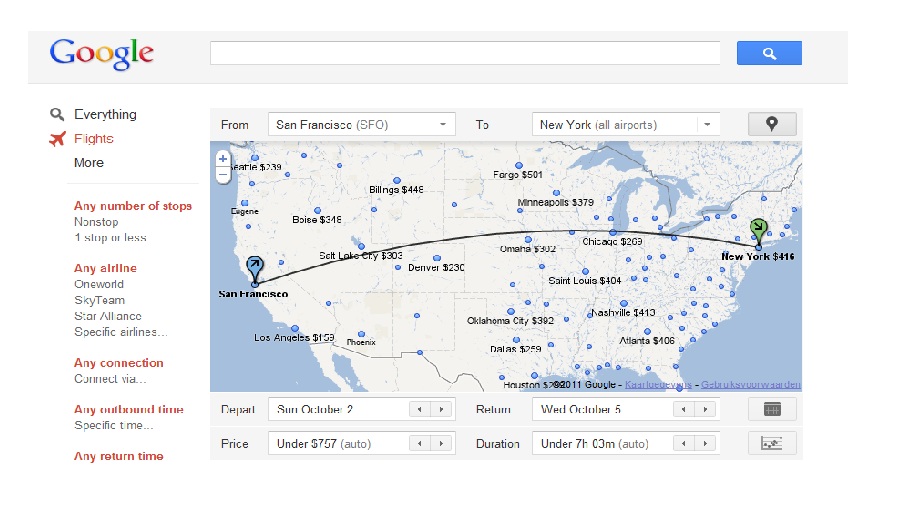900x521 pixels.
Task: Decrease the price limit with left arrow
Action: point(420,444)
